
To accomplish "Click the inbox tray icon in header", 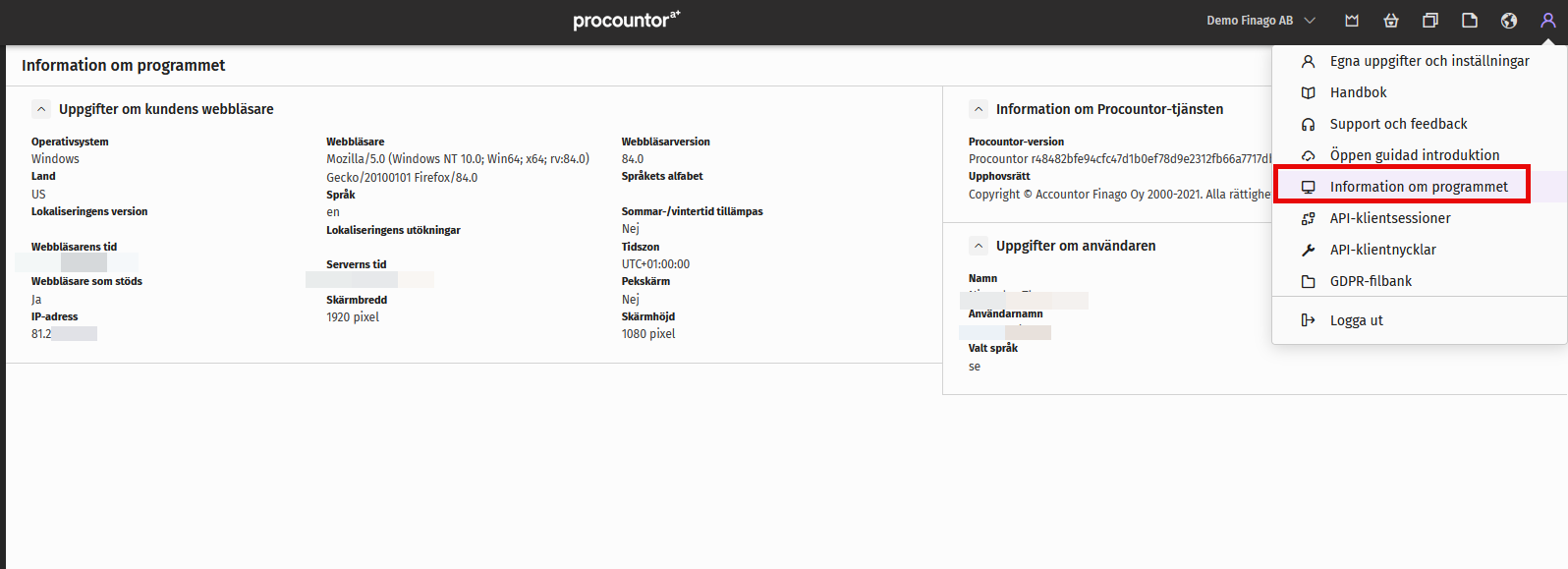I will coord(1352,21).
